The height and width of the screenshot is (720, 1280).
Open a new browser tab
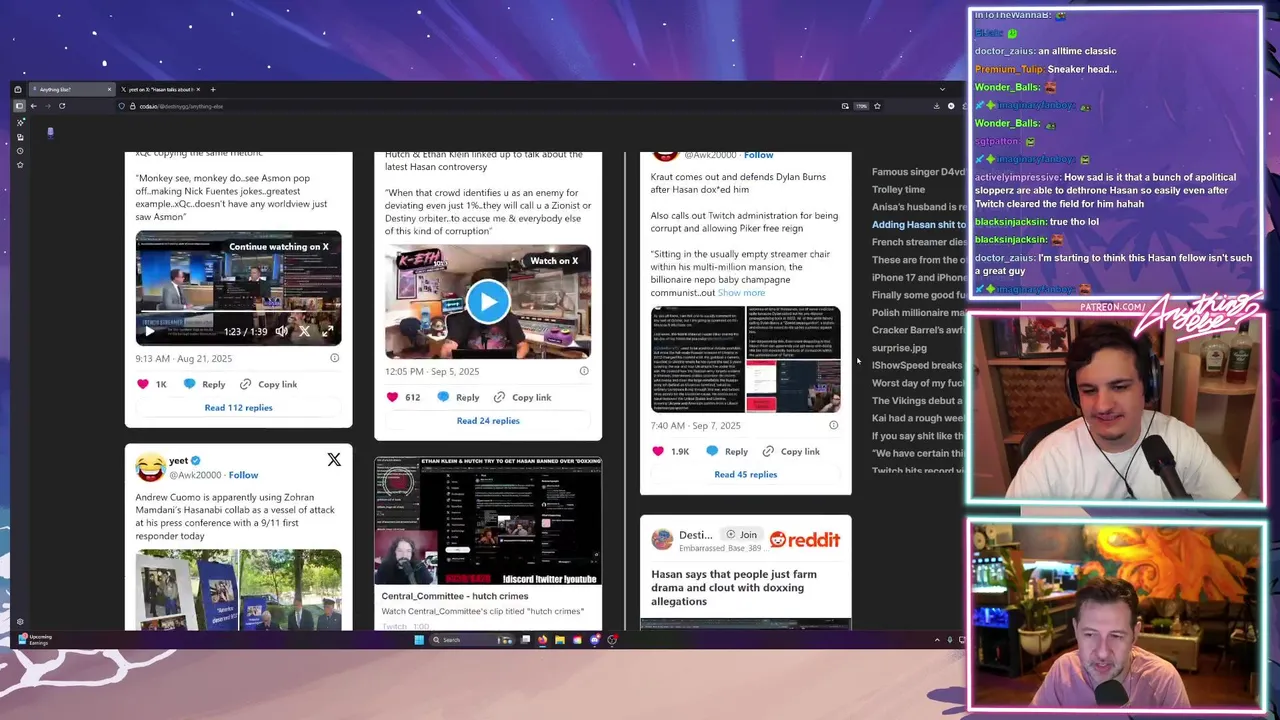pyautogui.click(x=212, y=89)
